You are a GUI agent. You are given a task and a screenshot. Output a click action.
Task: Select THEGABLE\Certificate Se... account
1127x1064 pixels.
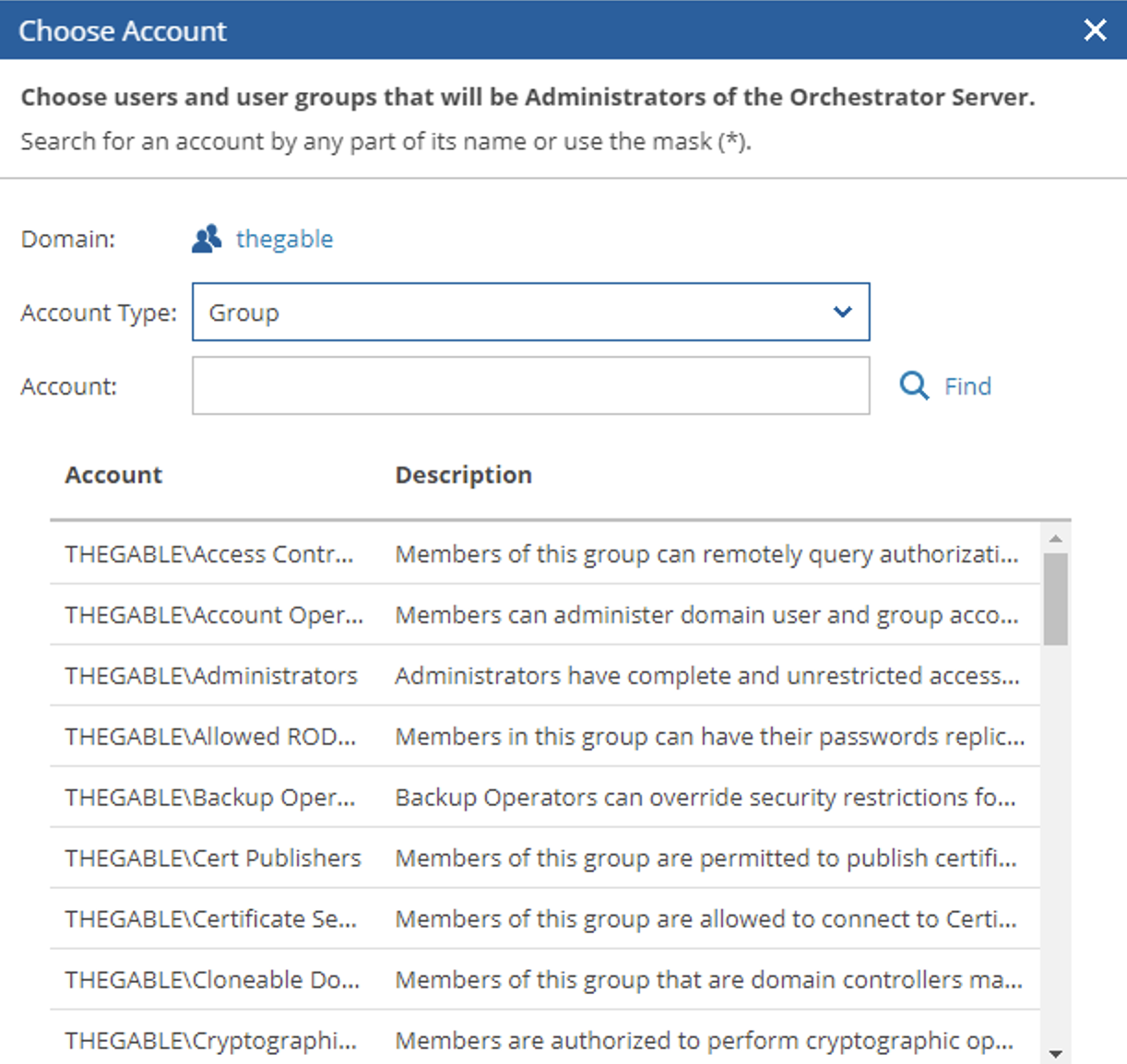(210, 919)
